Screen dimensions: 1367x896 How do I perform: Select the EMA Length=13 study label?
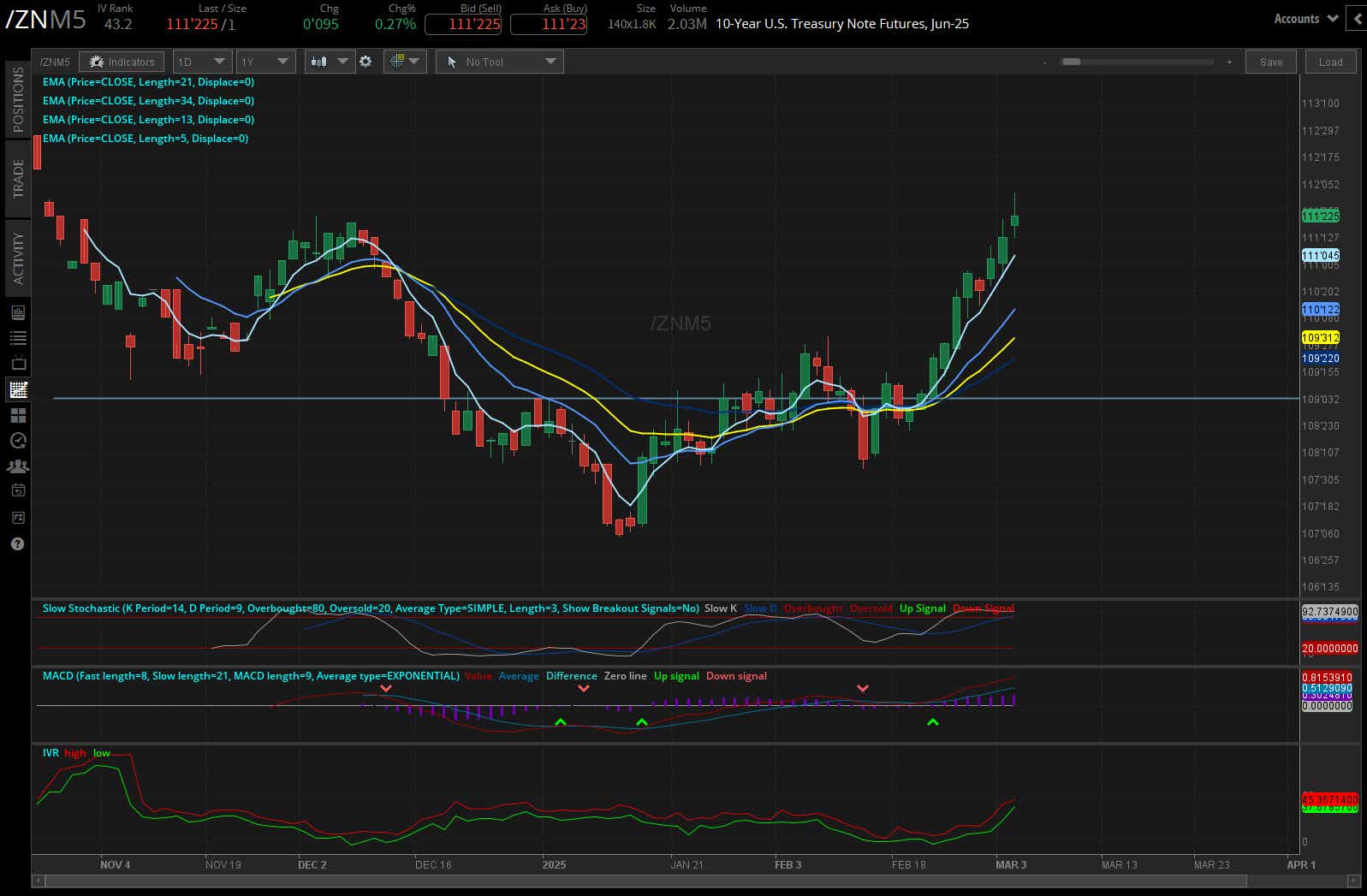148,120
